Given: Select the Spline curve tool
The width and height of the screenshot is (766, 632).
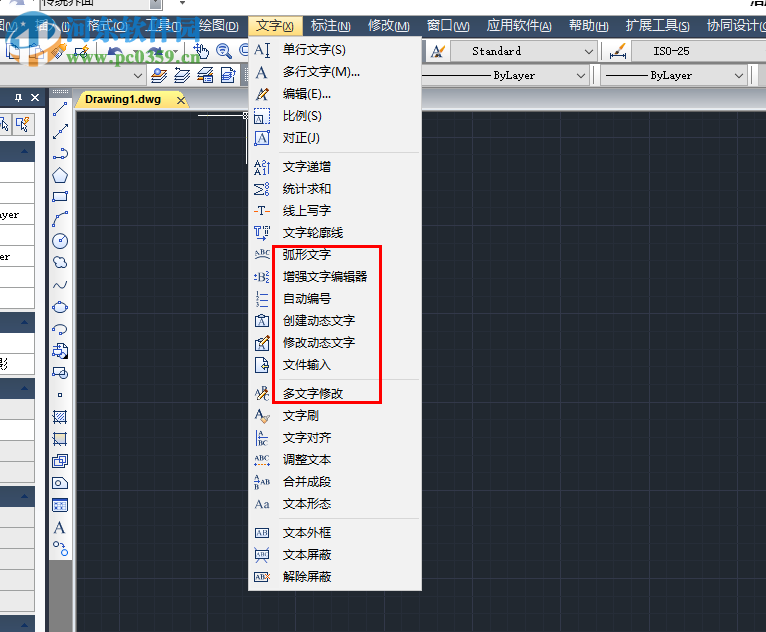Looking at the screenshot, I should [x=60, y=285].
